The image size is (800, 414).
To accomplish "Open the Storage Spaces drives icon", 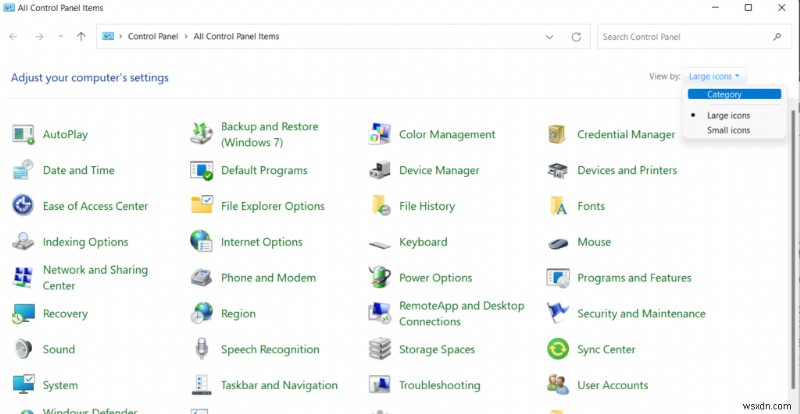I will pyautogui.click(x=380, y=349).
